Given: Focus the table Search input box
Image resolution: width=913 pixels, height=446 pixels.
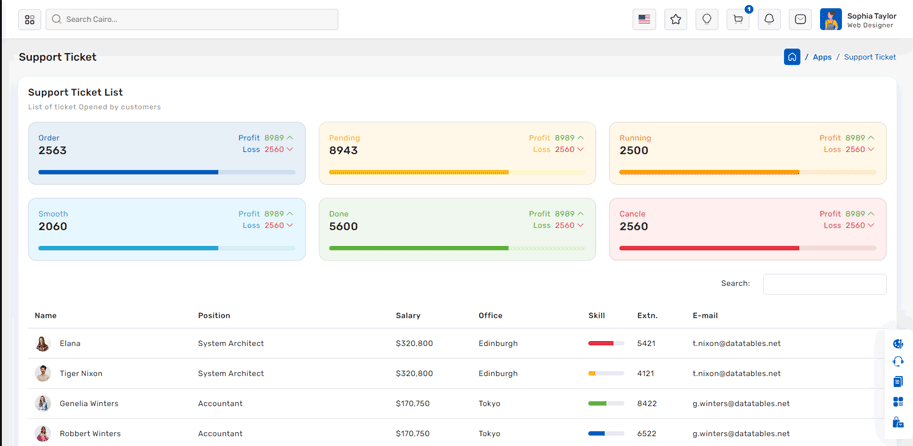Looking at the screenshot, I should 824,284.
